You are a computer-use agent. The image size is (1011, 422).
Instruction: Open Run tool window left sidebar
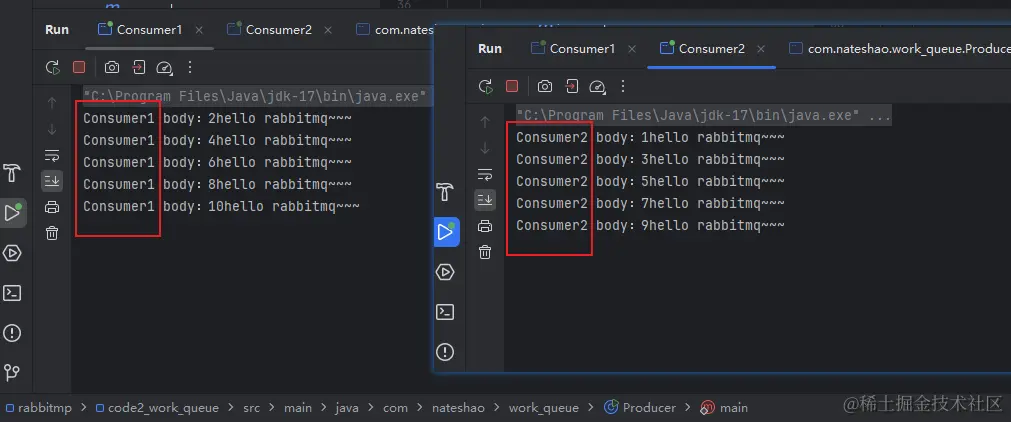[x=13, y=213]
